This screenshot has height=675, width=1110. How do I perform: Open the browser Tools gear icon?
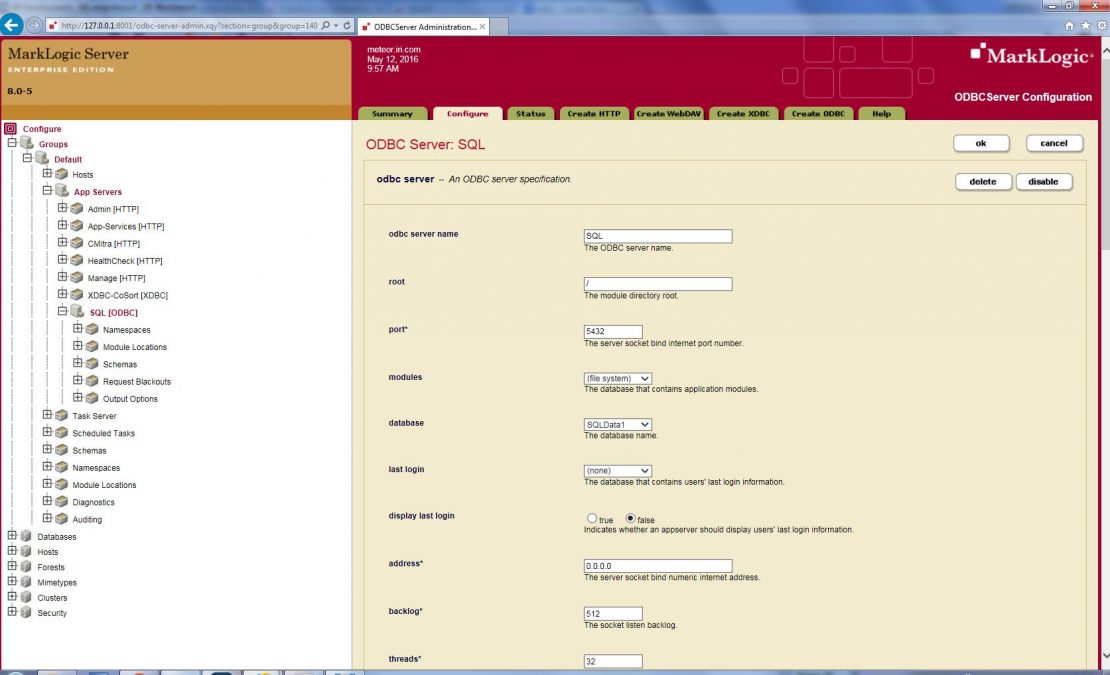(1102, 25)
